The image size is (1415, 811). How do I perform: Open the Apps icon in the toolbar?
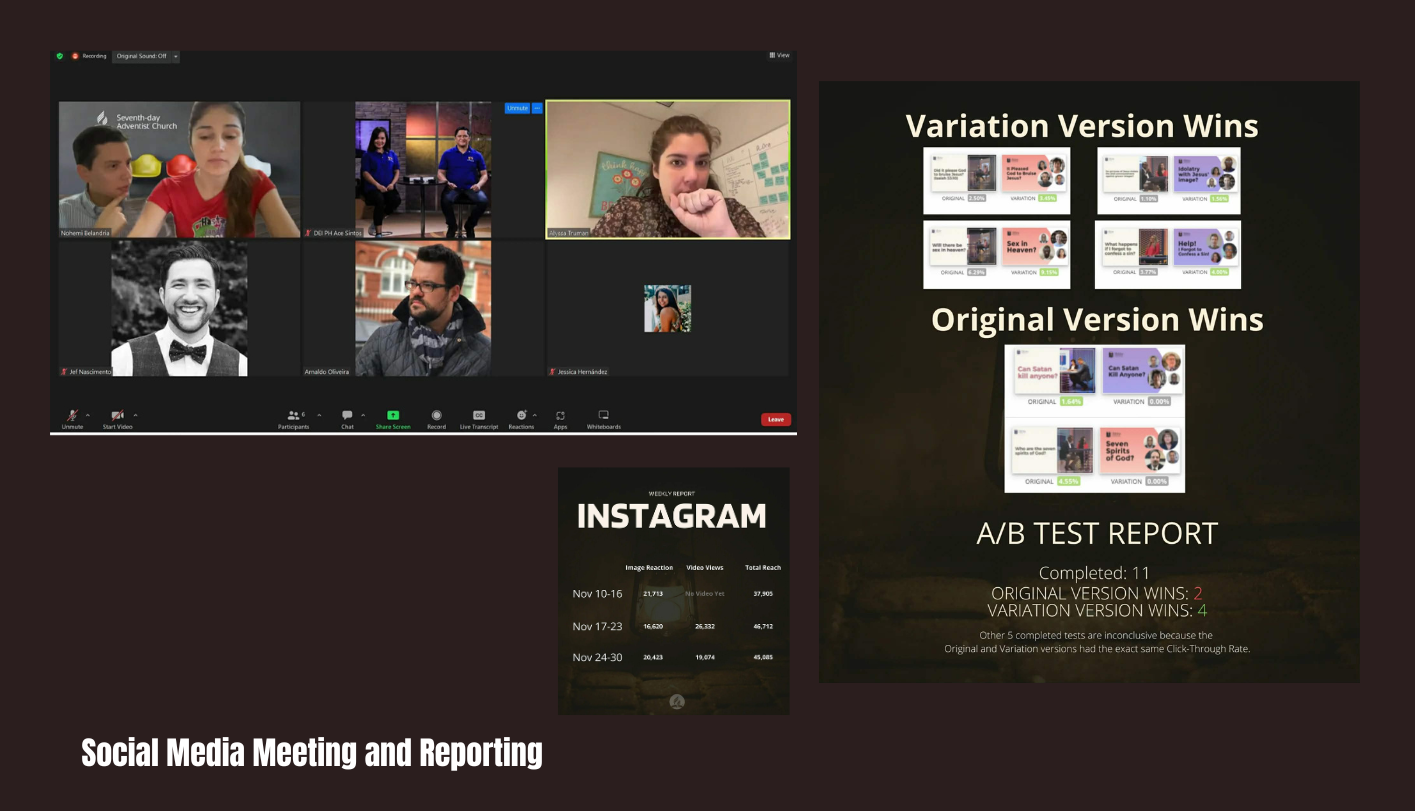[560, 415]
